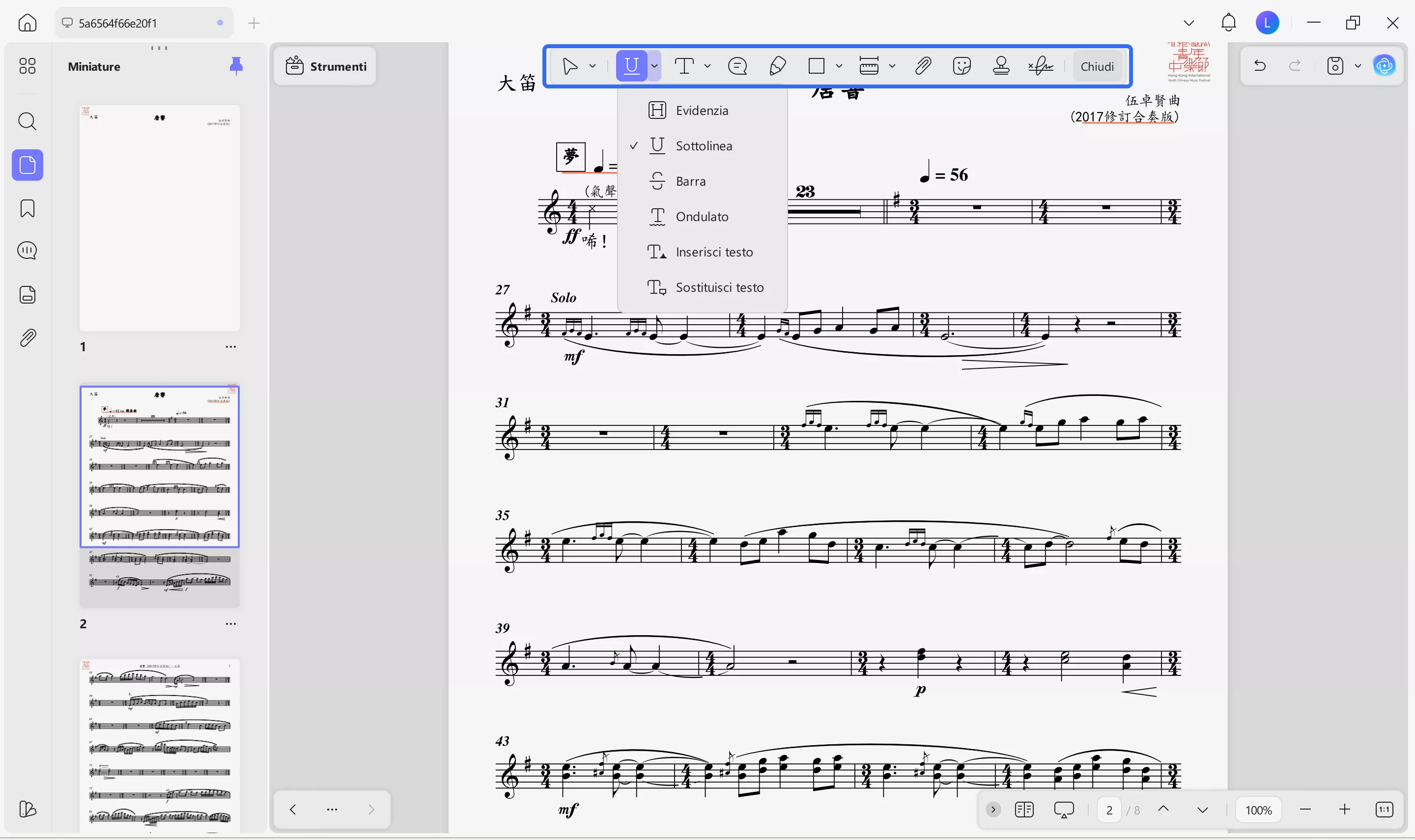Screen dimensions: 1415x840
Task: Select the stamp tool
Action: [1001, 66]
